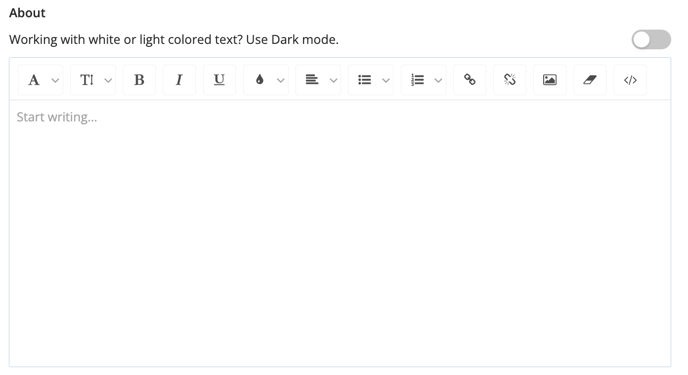This screenshot has width=688, height=375.
Task: Insert a link using the chain icon
Action: point(469,80)
